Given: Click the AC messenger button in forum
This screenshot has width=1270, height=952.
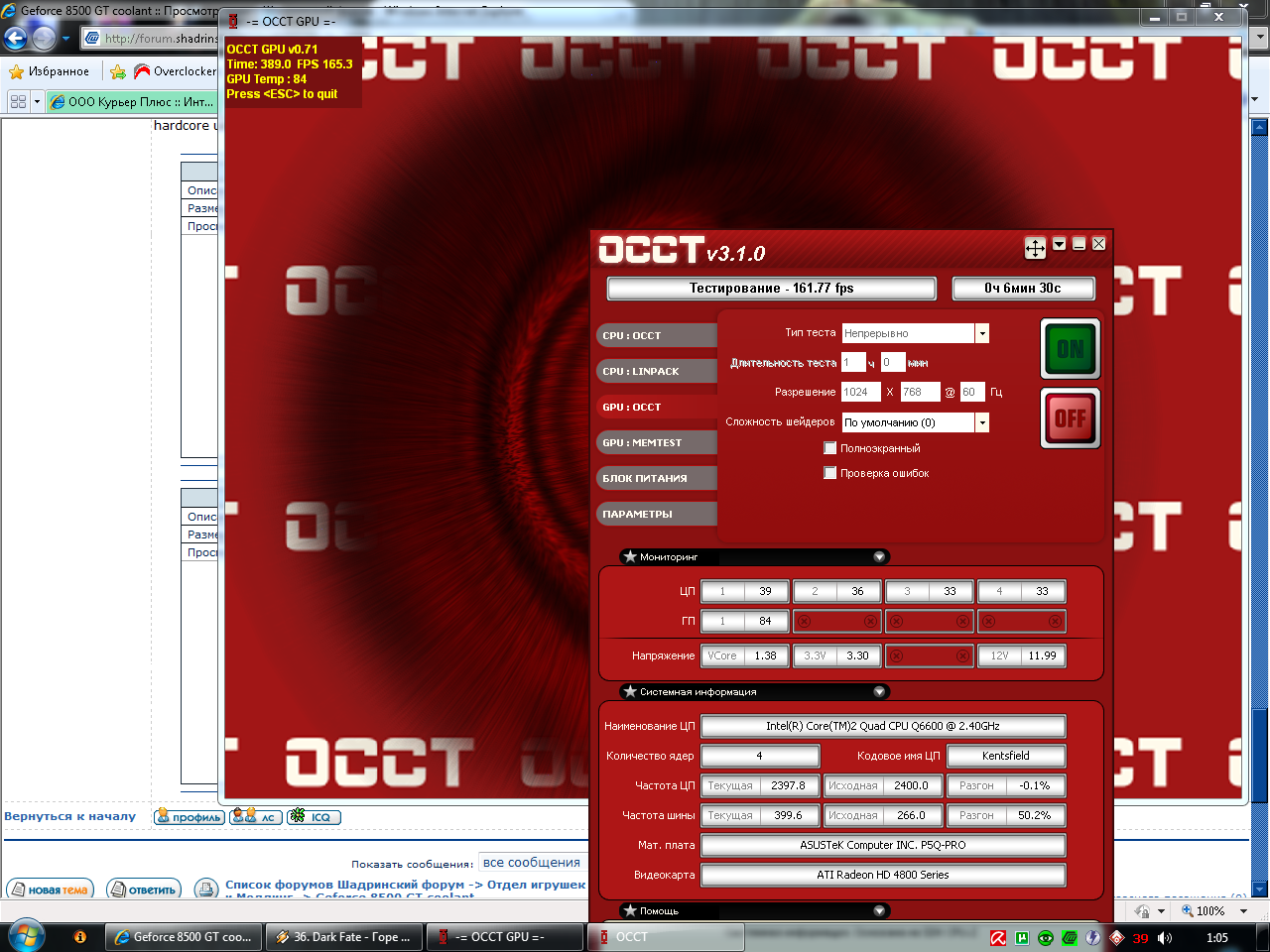Looking at the screenshot, I should (256, 817).
